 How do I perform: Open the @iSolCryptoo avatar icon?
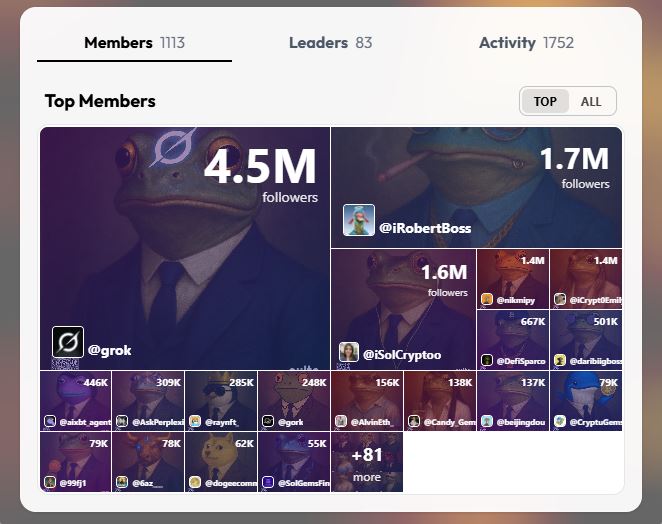click(x=349, y=352)
